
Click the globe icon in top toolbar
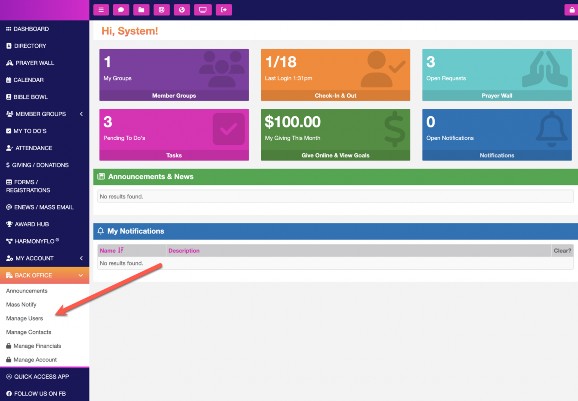(182, 10)
